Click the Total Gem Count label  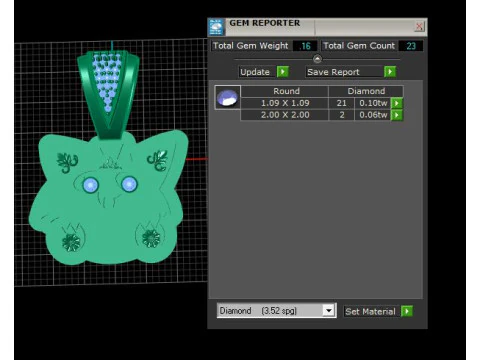[359, 46]
